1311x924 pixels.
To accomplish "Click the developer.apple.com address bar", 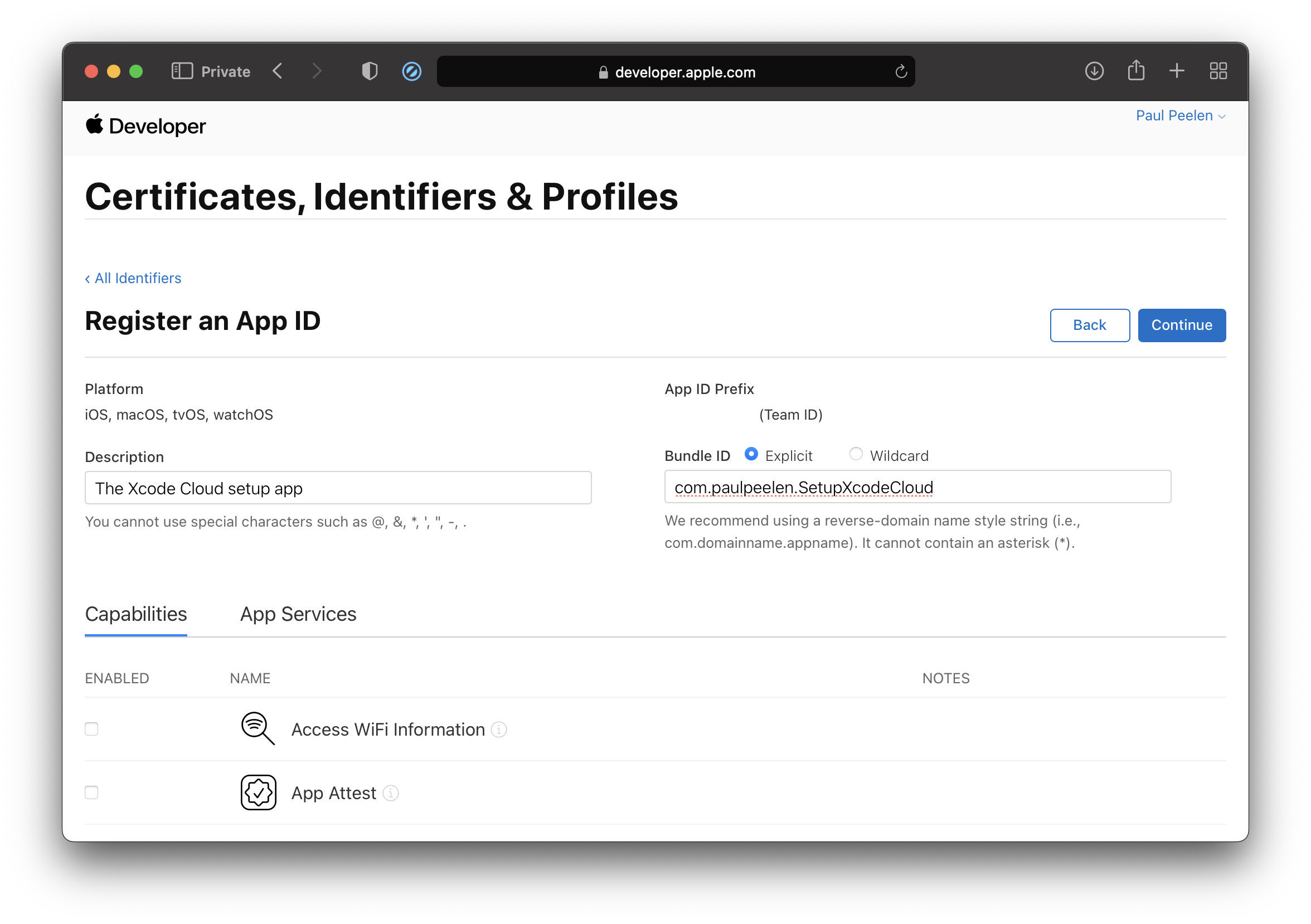I will pos(676,71).
